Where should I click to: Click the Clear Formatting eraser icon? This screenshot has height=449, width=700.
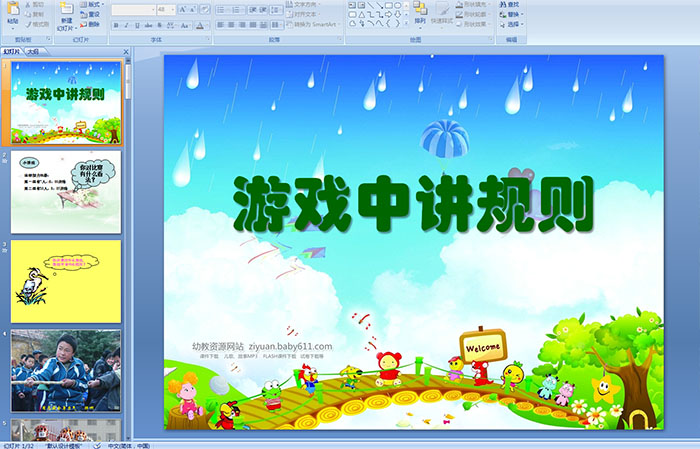tap(204, 9)
